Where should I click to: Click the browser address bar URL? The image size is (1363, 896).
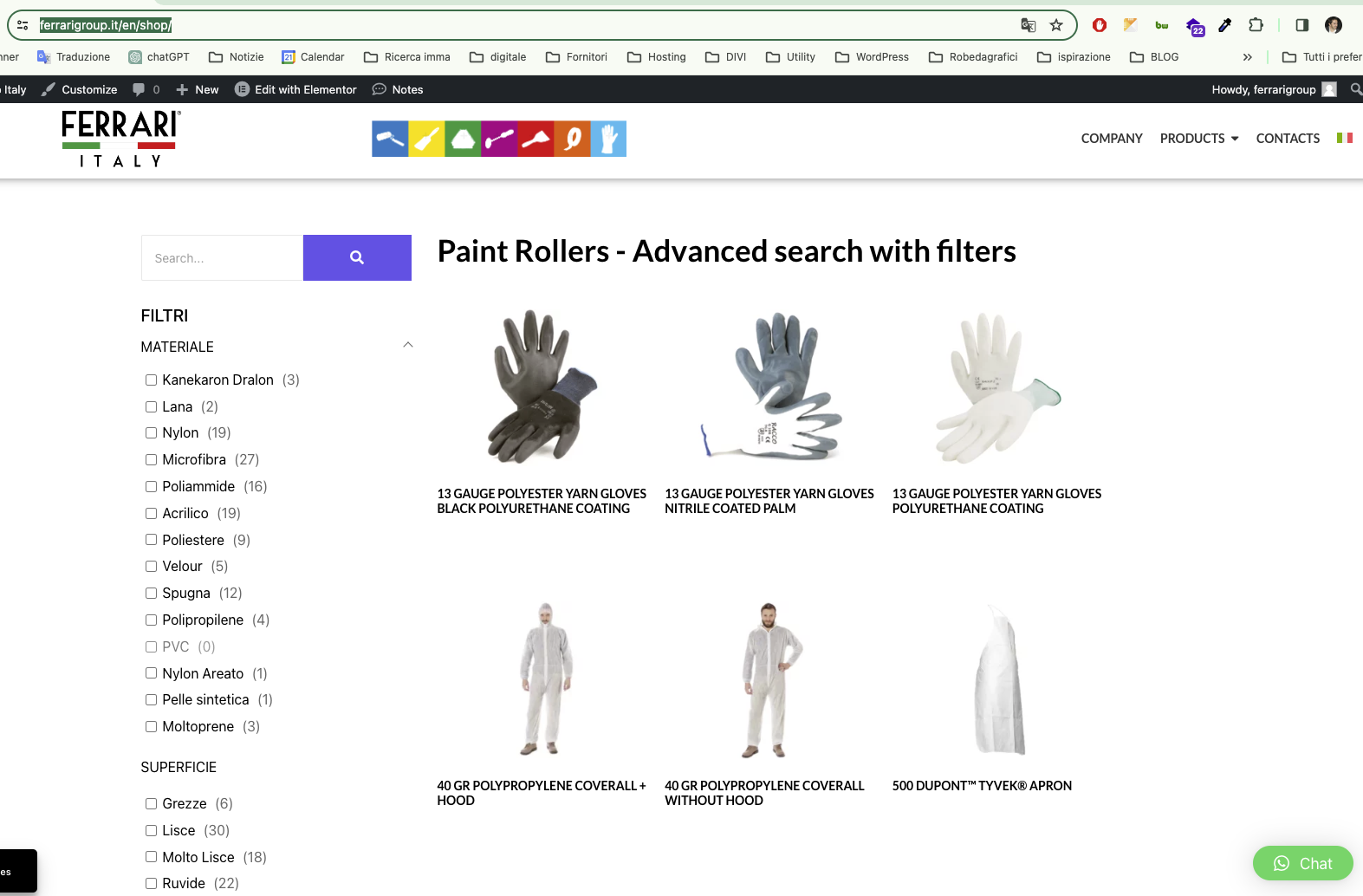(x=106, y=25)
